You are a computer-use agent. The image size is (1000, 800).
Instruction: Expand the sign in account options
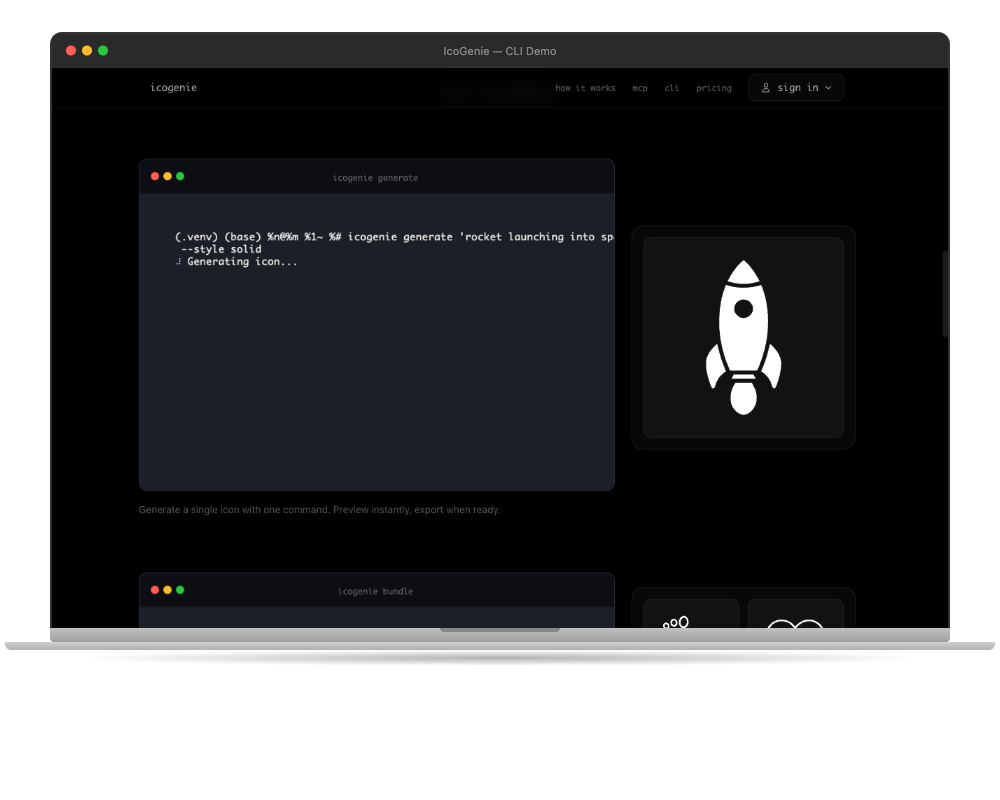pos(828,88)
